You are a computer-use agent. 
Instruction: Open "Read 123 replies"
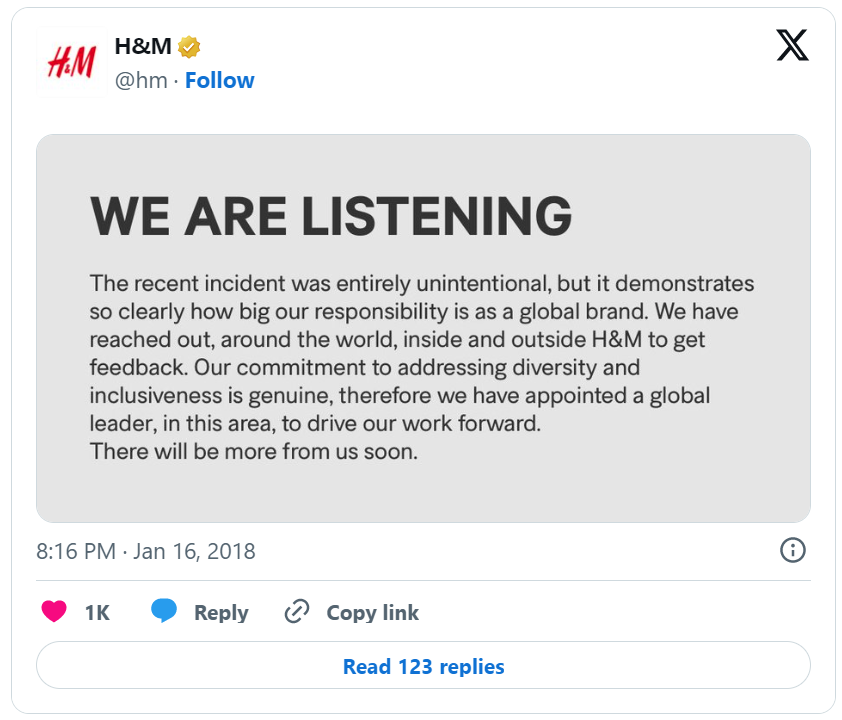[423, 666]
